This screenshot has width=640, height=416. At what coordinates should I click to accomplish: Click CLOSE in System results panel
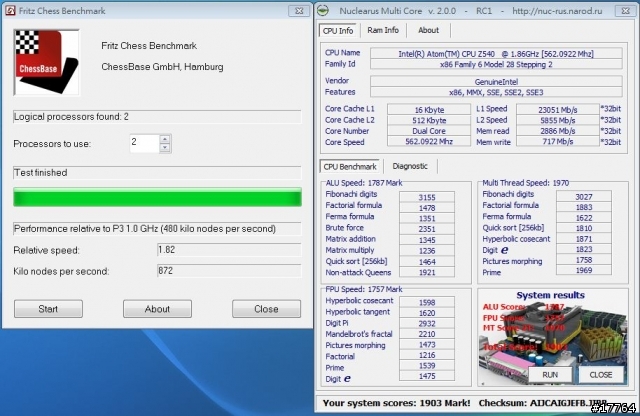point(601,375)
